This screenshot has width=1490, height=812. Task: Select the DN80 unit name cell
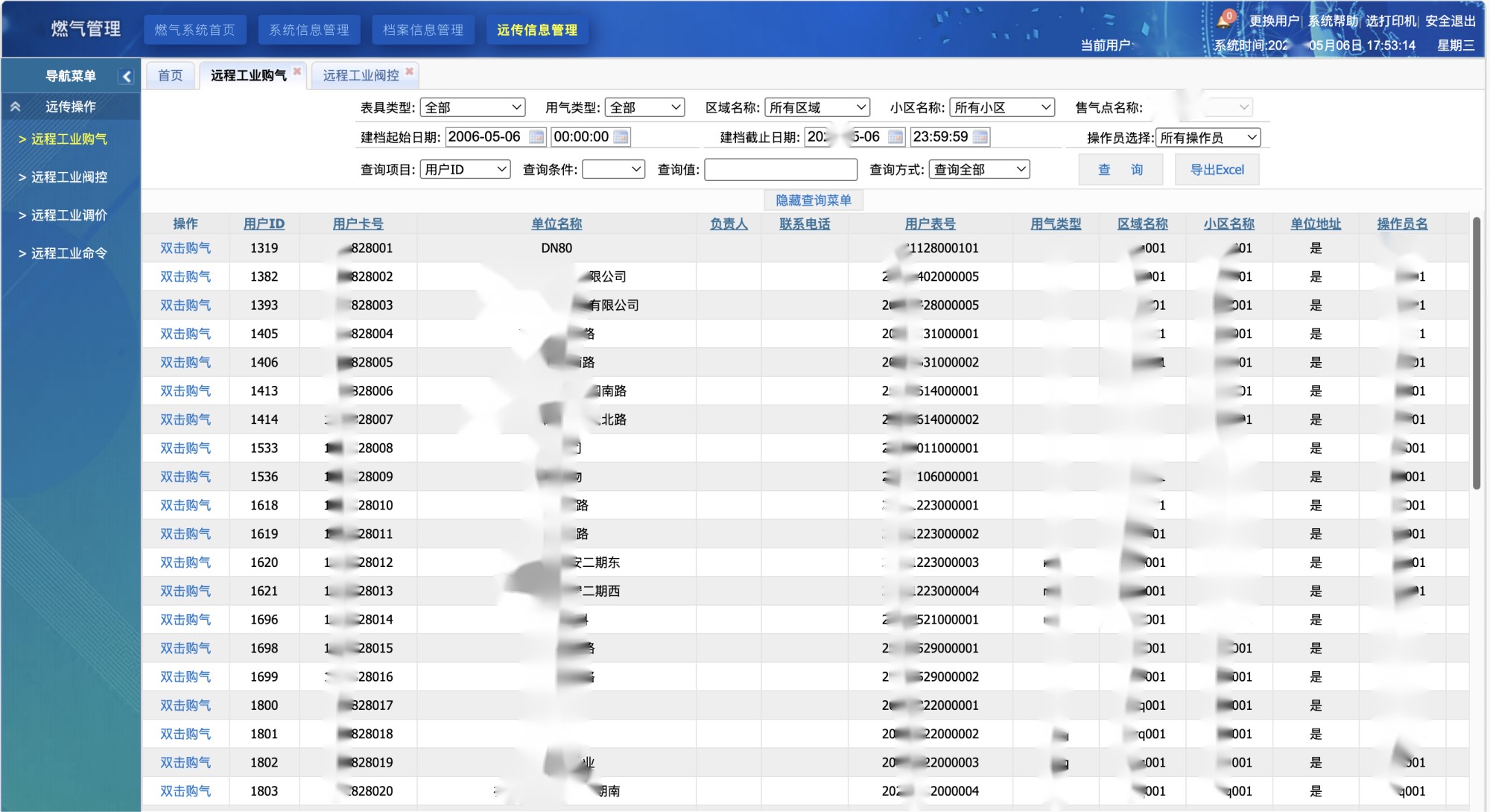(557, 248)
